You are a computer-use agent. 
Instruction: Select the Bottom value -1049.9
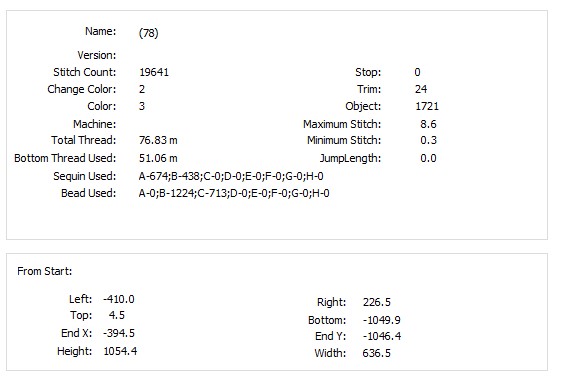[382, 320]
